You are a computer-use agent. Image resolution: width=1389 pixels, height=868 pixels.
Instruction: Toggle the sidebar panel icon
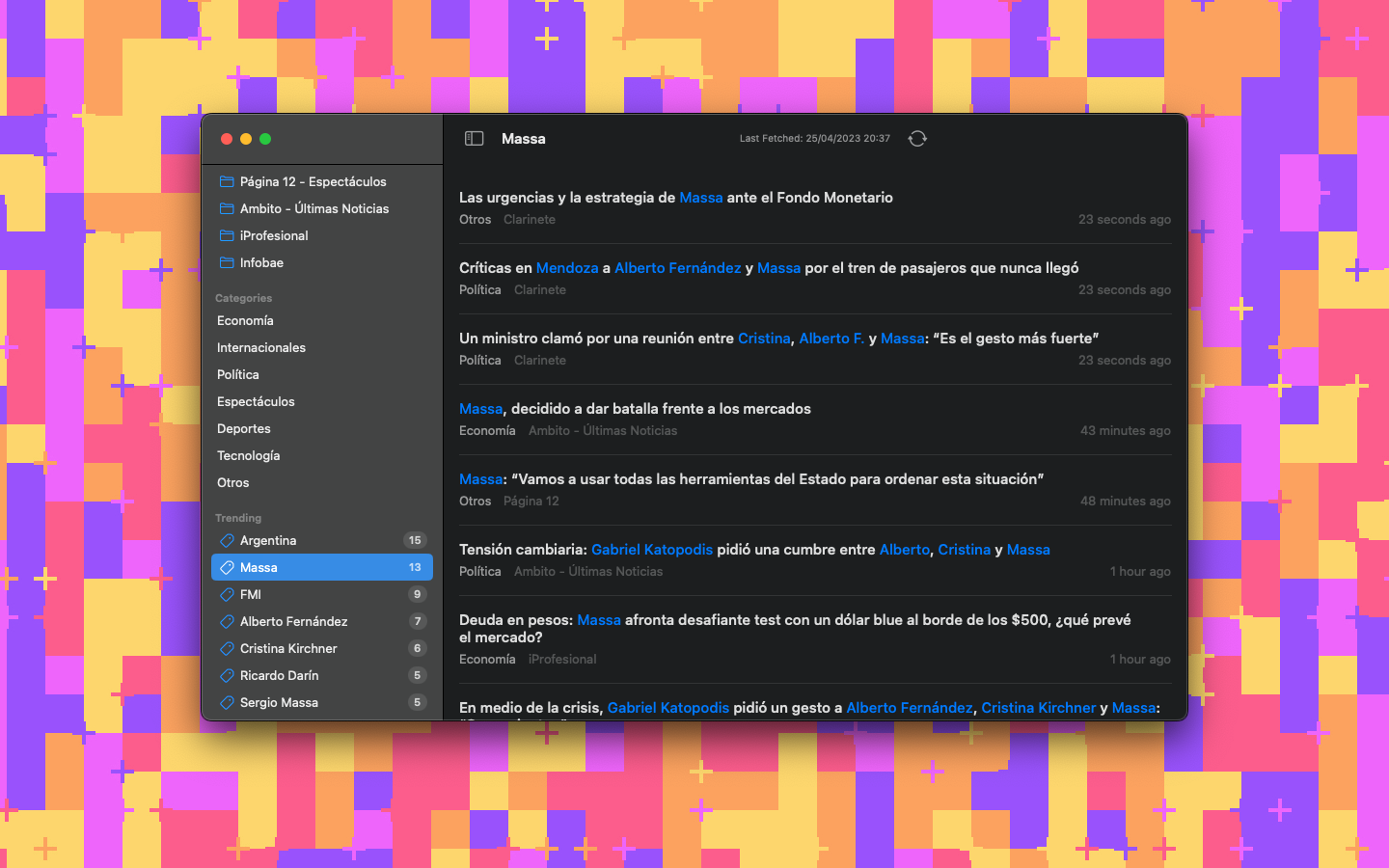[474, 139]
